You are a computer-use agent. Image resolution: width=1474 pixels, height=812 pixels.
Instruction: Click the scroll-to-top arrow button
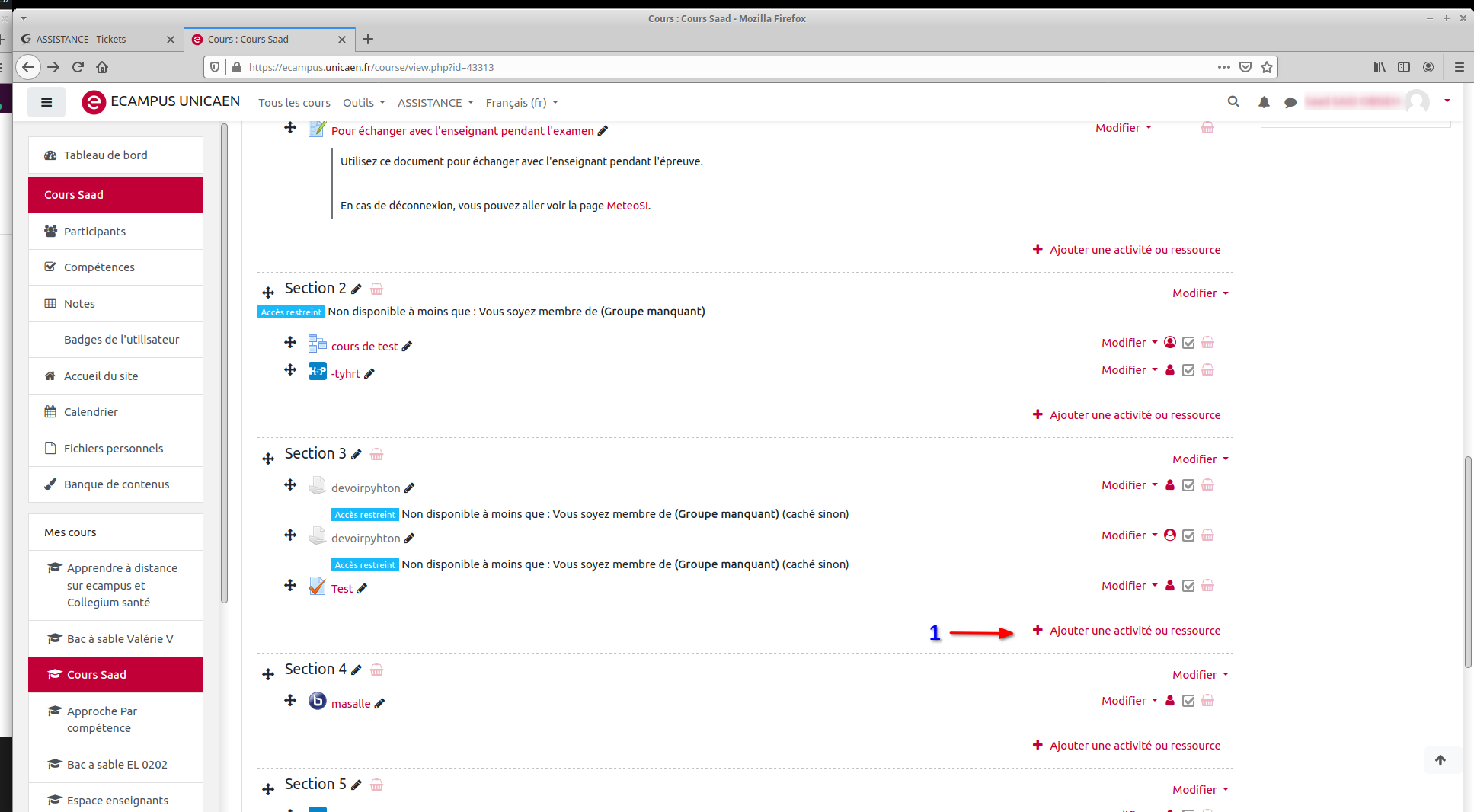[x=1440, y=759]
